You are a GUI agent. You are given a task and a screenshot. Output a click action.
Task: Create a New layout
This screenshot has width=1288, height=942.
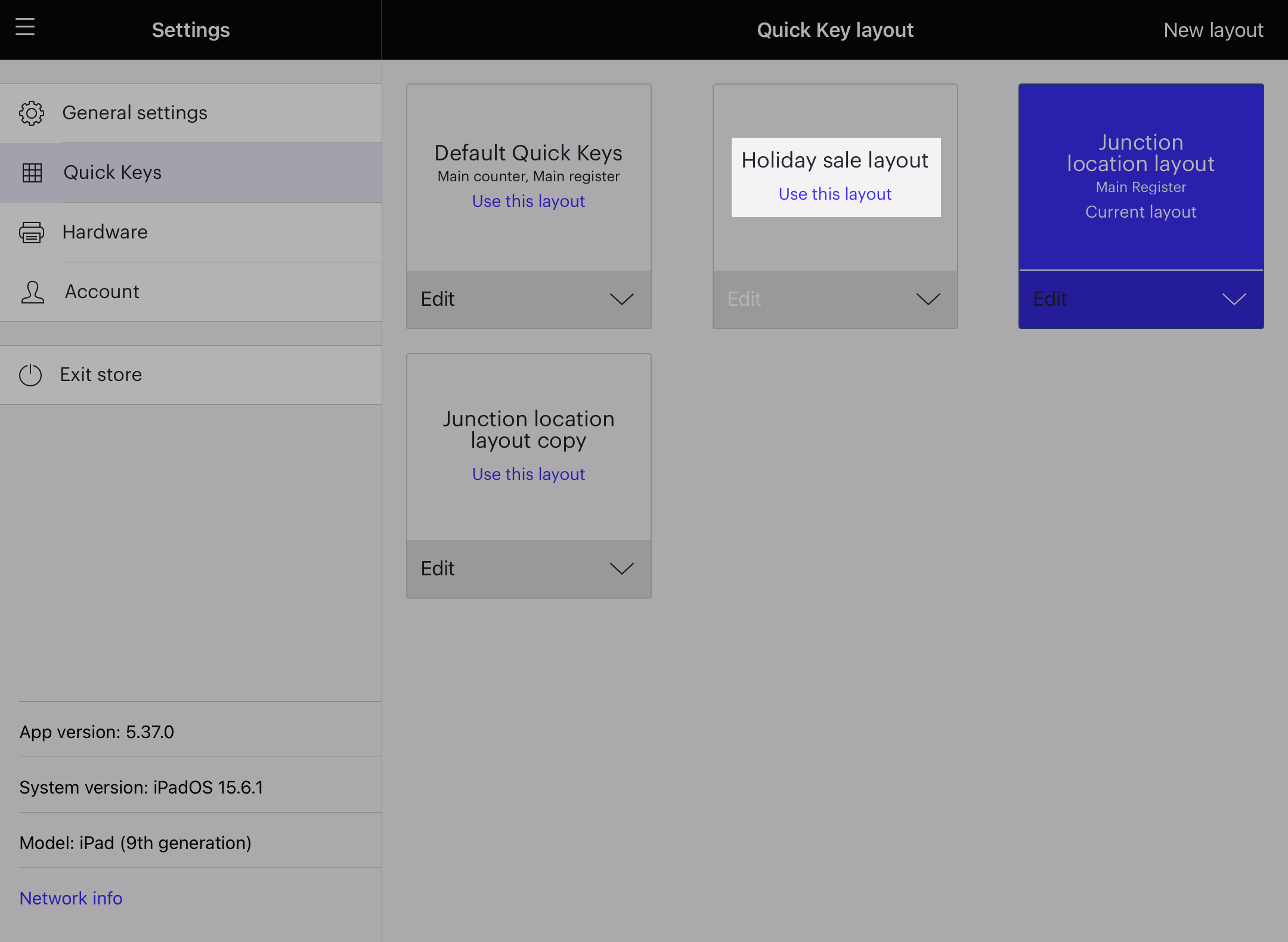(x=1213, y=30)
